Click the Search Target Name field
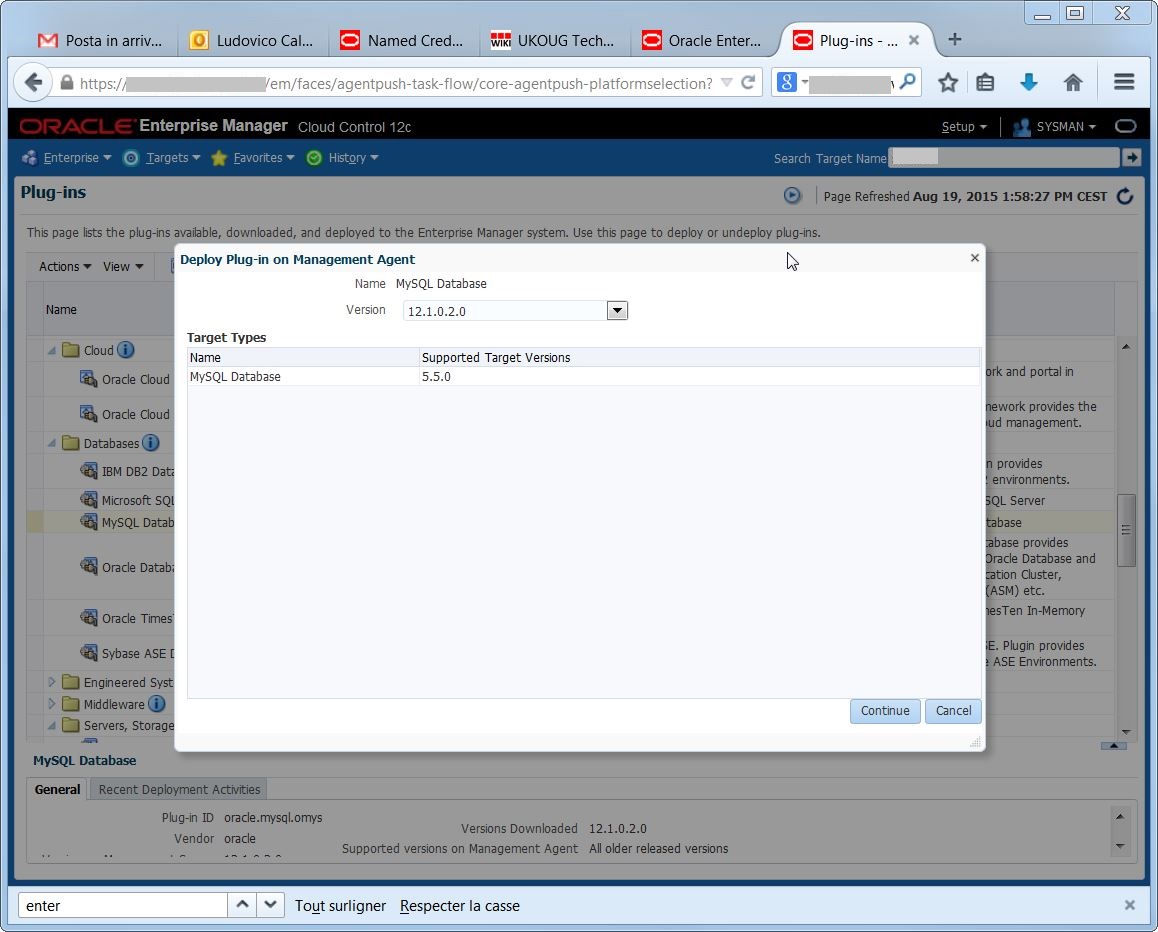Image resolution: width=1158 pixels, height=932 pixels. pyautogui.click(x=1004, y=157)
